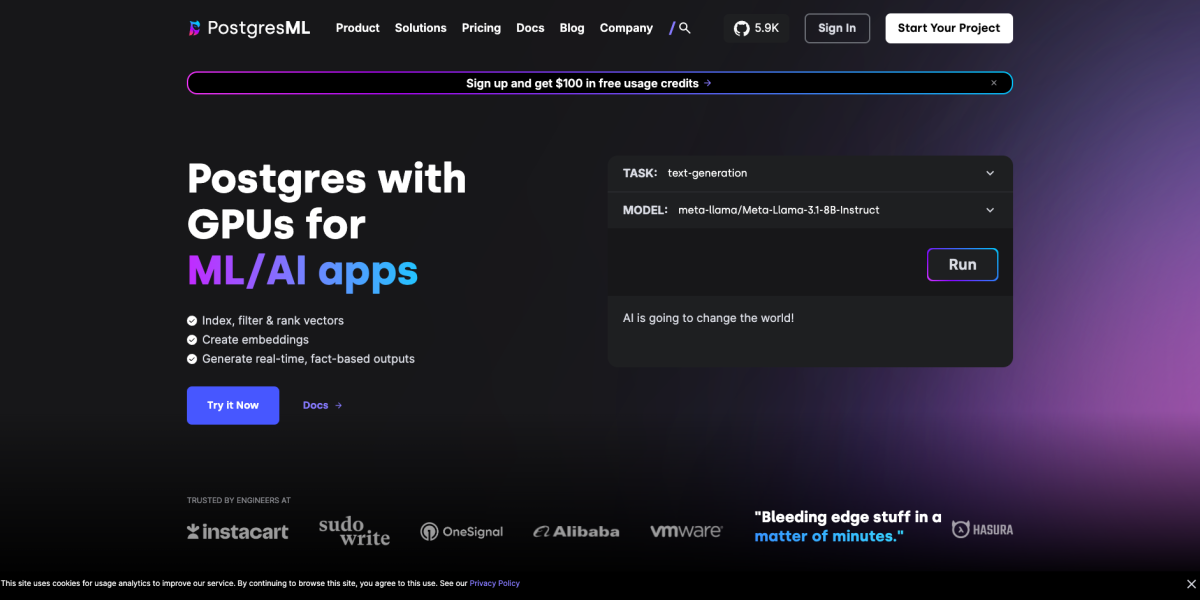Click the AI prompt text input area
This screenshot has height=600, width=1200.
[x=810, y=330]
